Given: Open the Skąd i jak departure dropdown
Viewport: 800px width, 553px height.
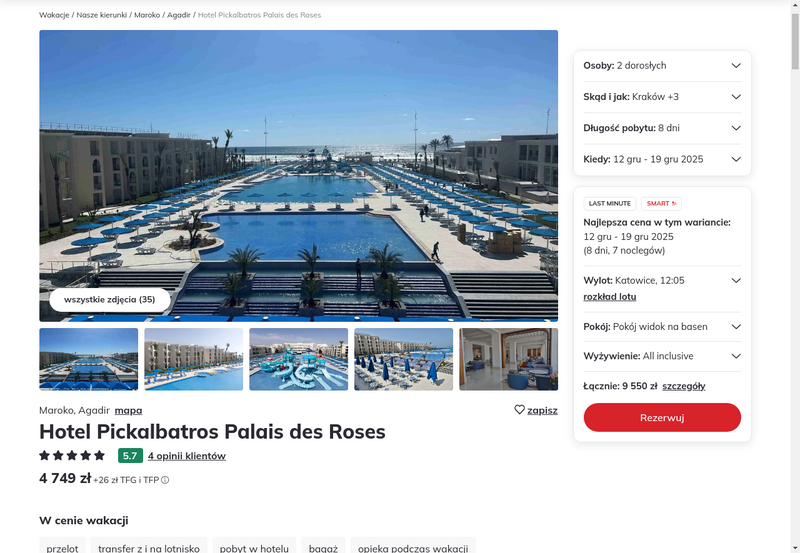Looking at the screenshot, I should (662, 97).
